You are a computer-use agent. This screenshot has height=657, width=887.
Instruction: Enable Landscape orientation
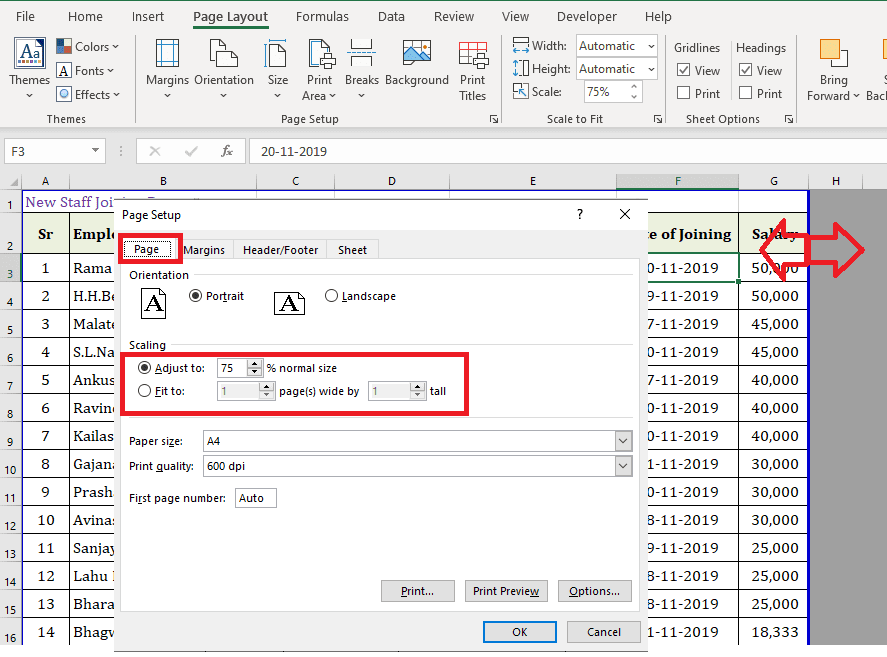(x=331, y=295)
